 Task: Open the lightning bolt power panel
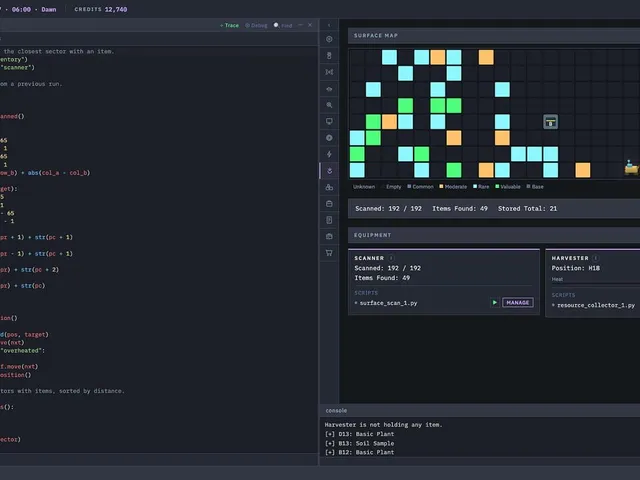coord(329,154)
